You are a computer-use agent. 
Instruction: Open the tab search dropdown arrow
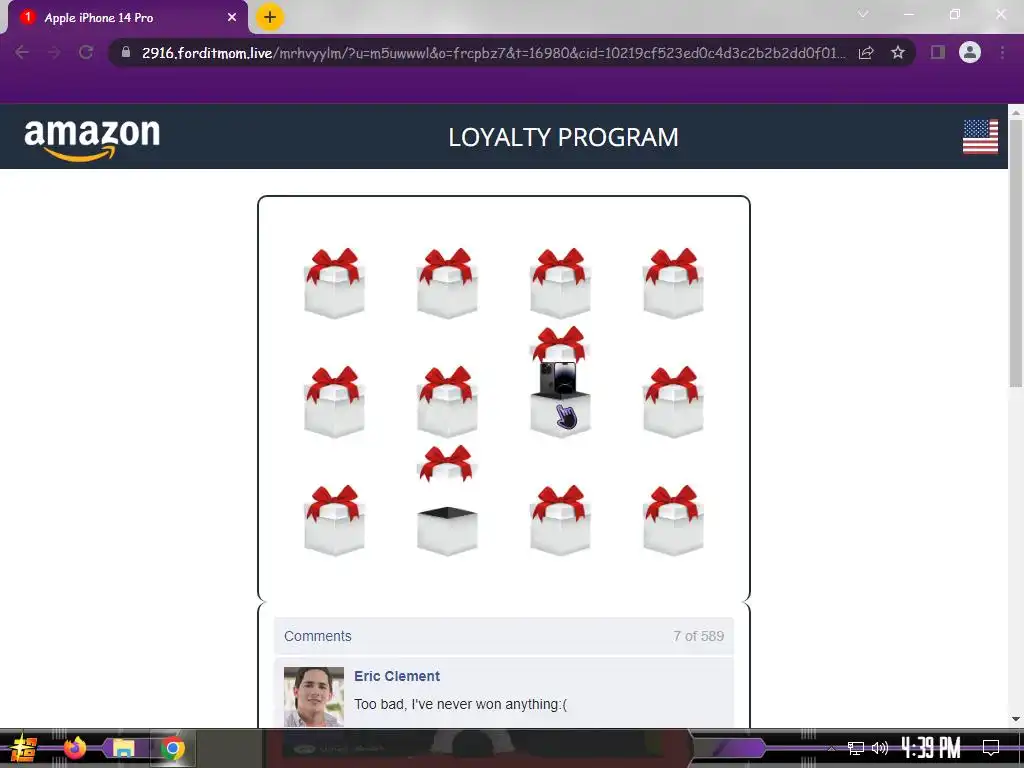pos(863,14)
